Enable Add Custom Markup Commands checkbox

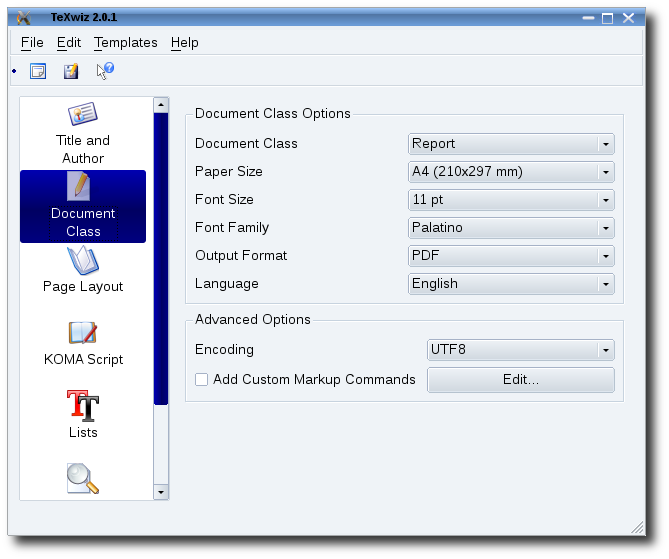pos(201,379)
